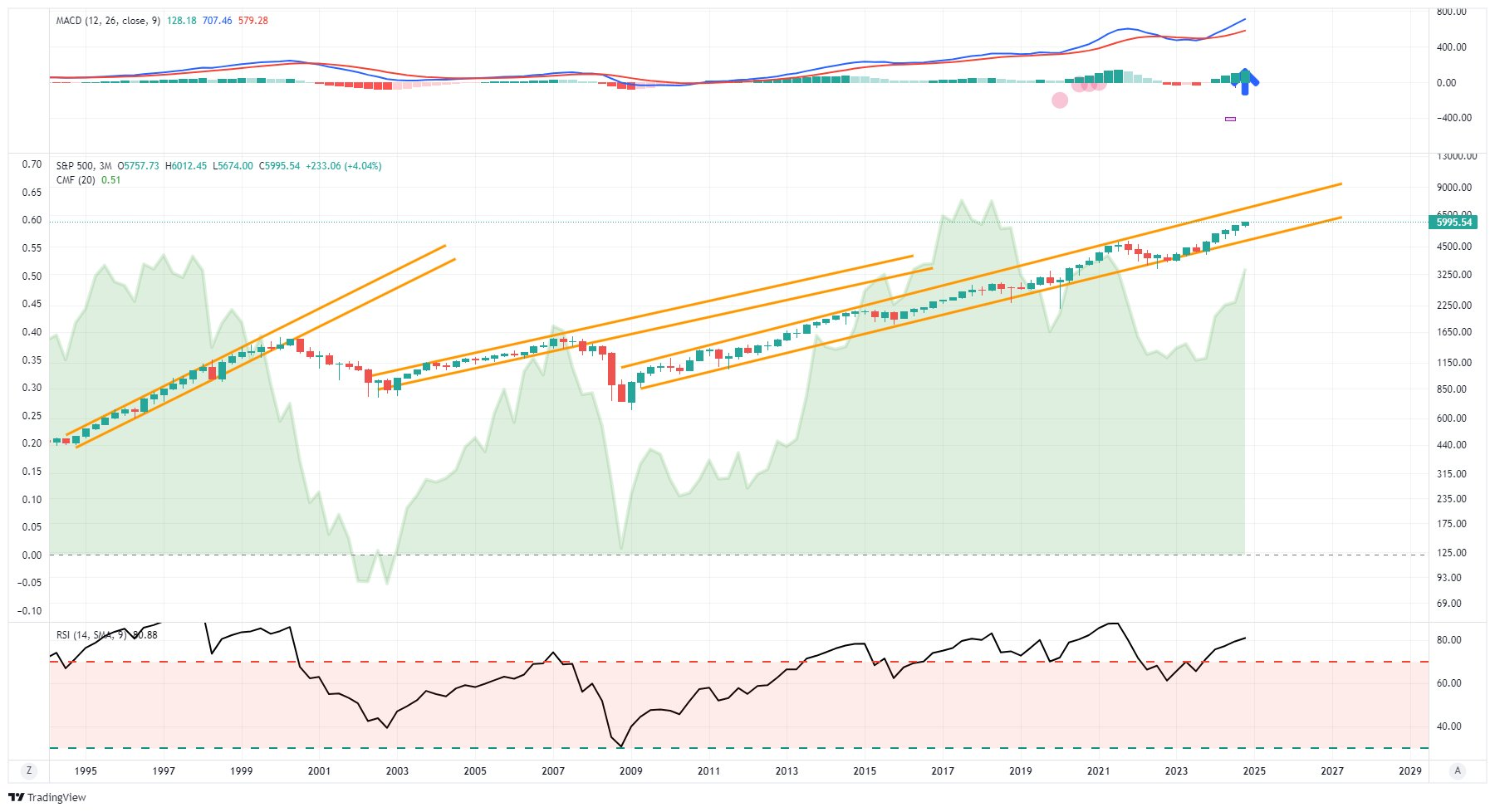The image size is (1495, 812).
Task: Click the CMF axis label 0.70
Action: click(x=32, y=164)
